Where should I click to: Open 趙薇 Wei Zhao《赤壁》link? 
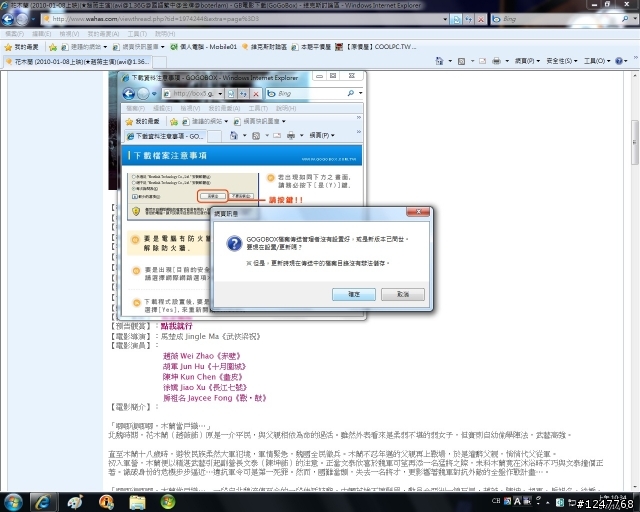click(x=202, y=356)
